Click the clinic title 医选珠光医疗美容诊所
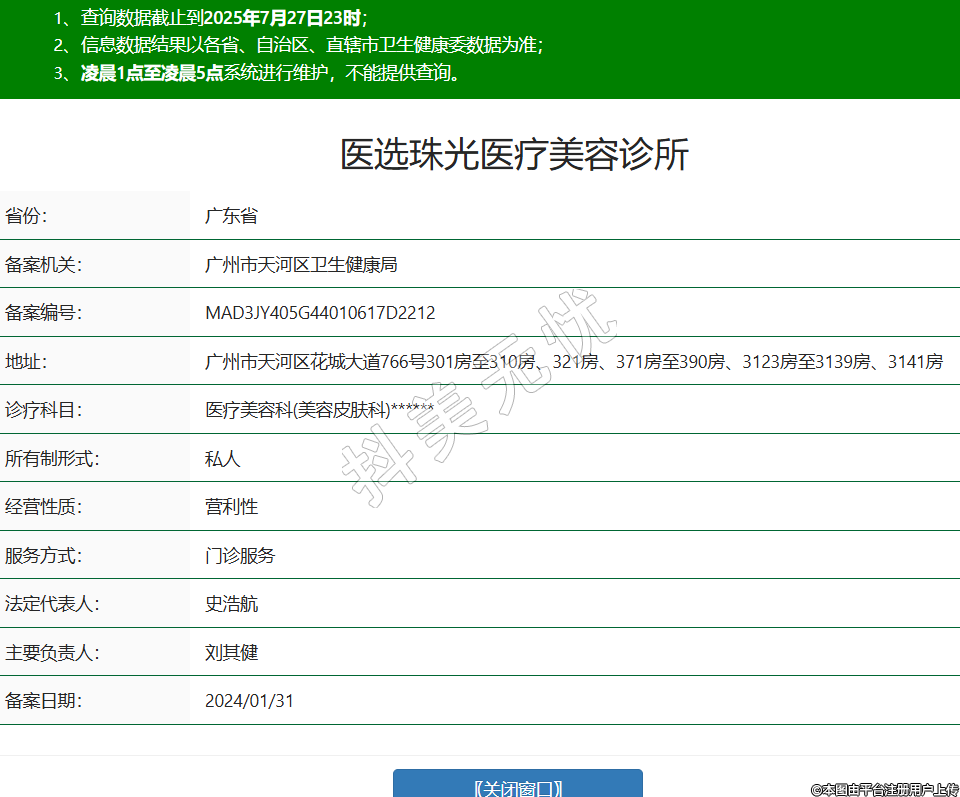The image size is (960, 797). [514, 155]
